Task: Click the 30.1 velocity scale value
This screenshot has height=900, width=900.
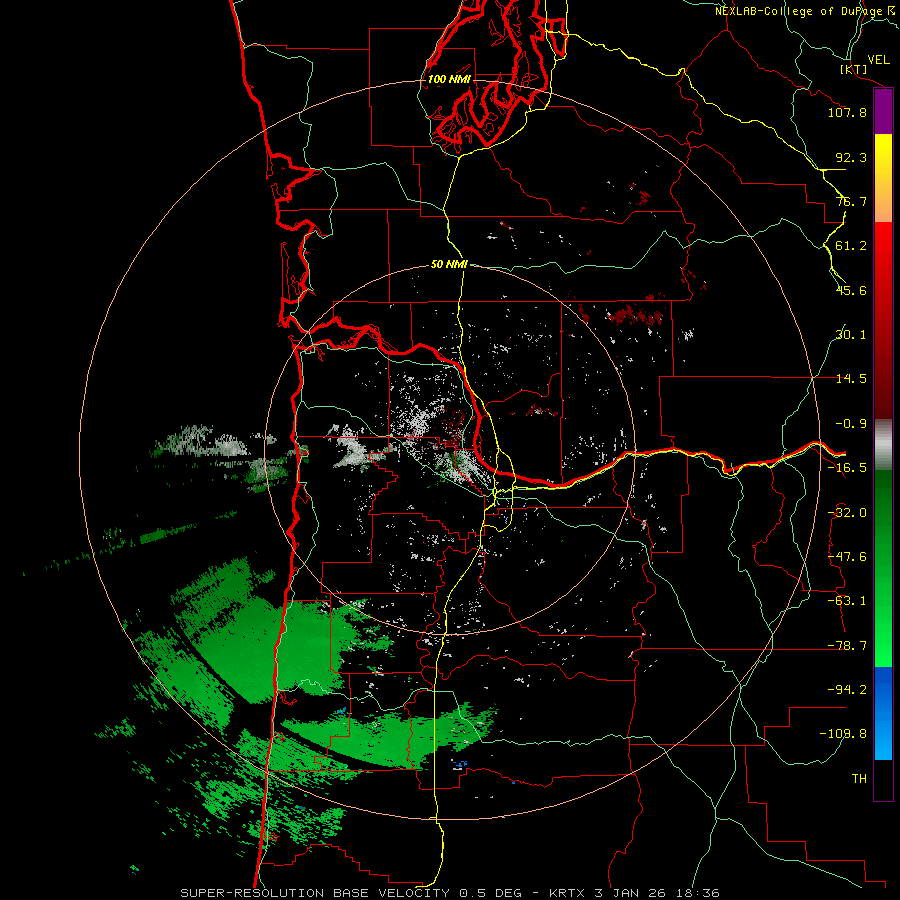Action: tap(851, 335)
